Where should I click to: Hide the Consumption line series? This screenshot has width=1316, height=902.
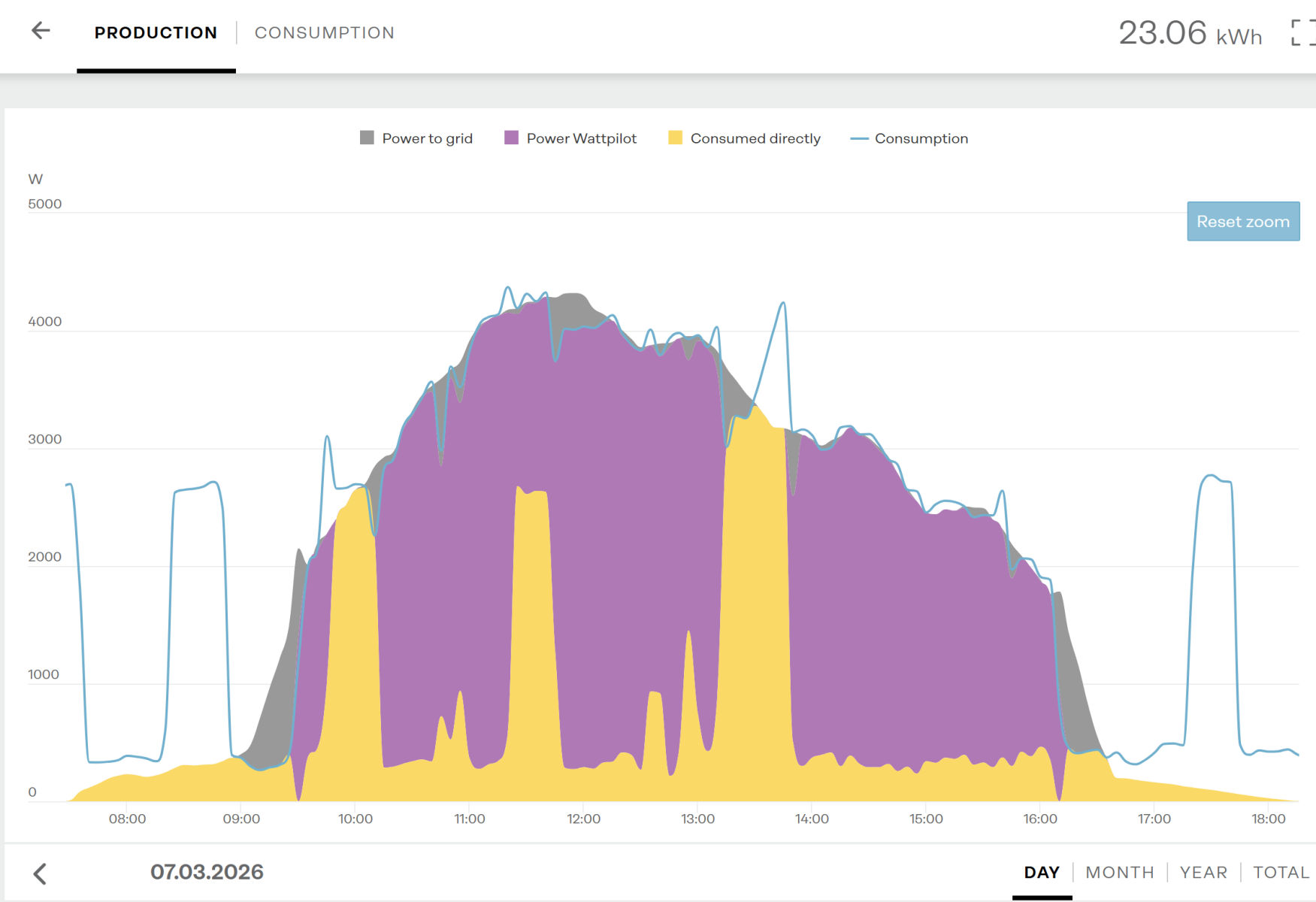pos(921,138)
